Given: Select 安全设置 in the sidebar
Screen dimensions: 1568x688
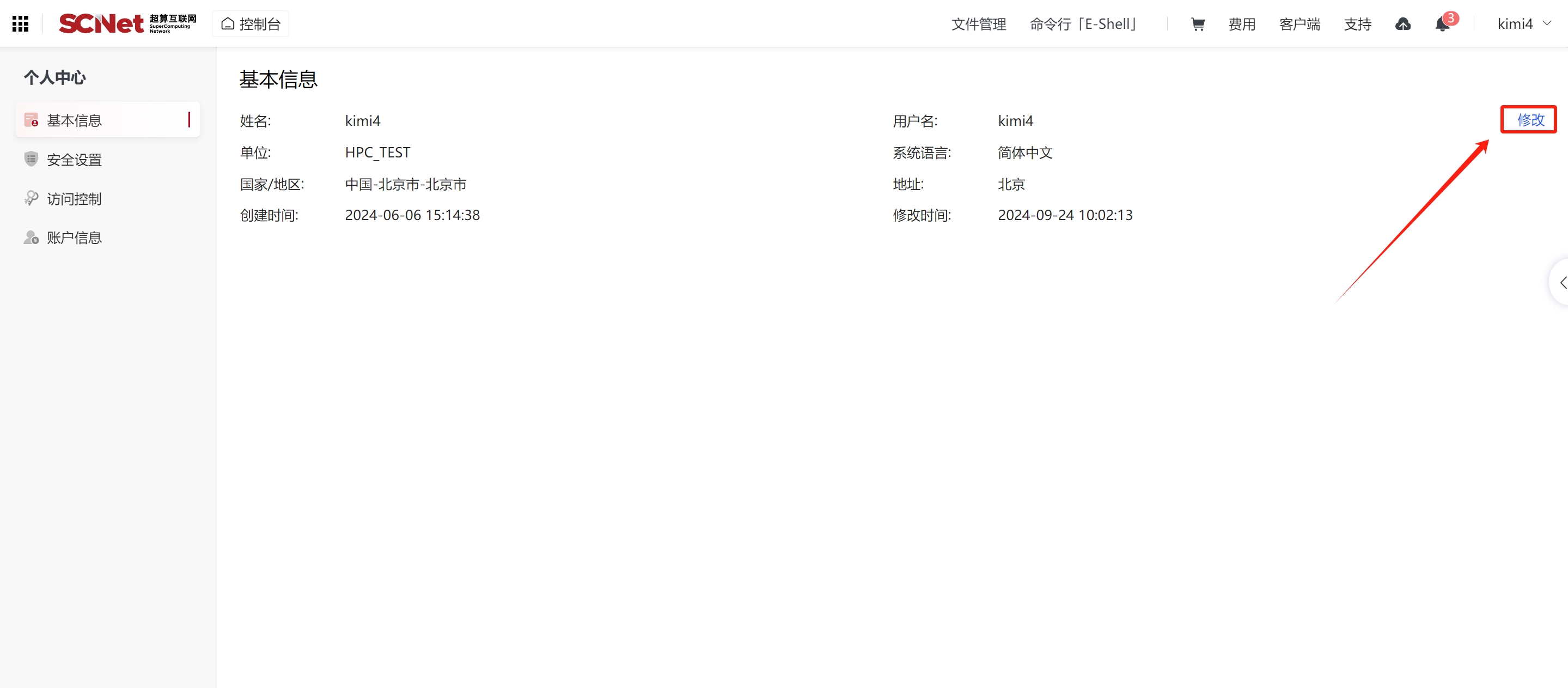Looking at the screenshot, I should (74, 160).
